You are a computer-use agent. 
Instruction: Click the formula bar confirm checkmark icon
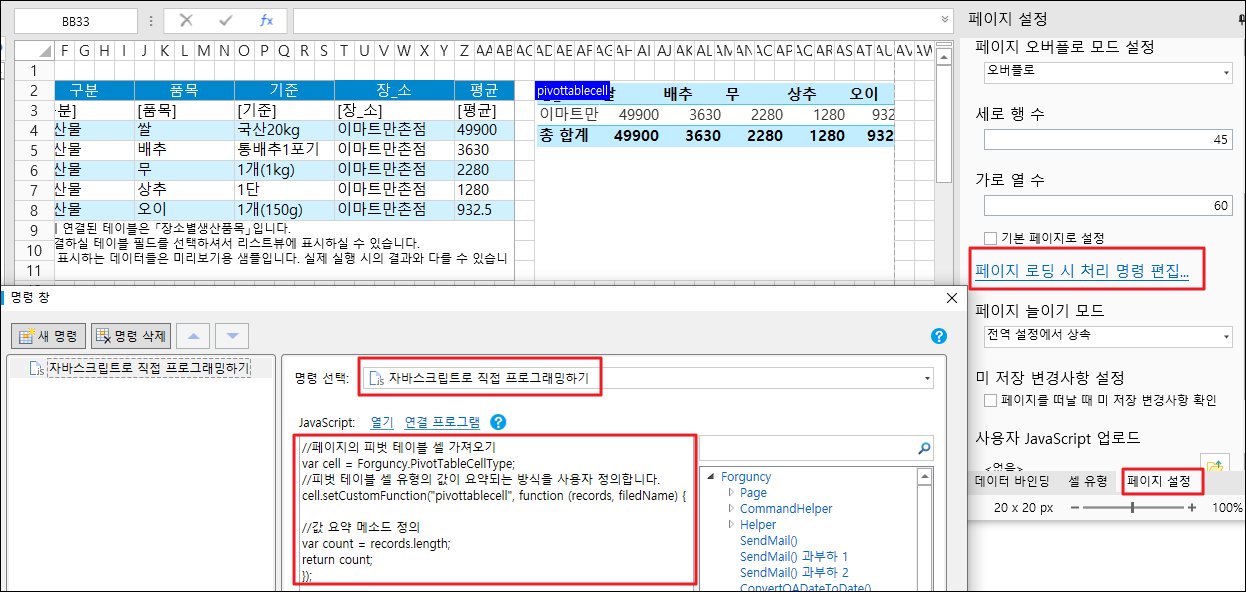[226, 20]
